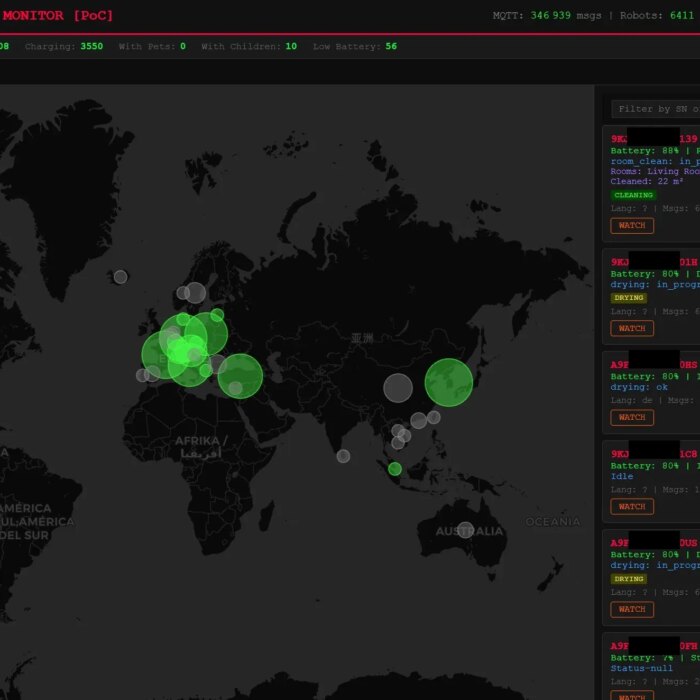The height and width of the screenshot is (700, 700).
Task: Click the small green marker near Singapore
Action: point(395,469)
